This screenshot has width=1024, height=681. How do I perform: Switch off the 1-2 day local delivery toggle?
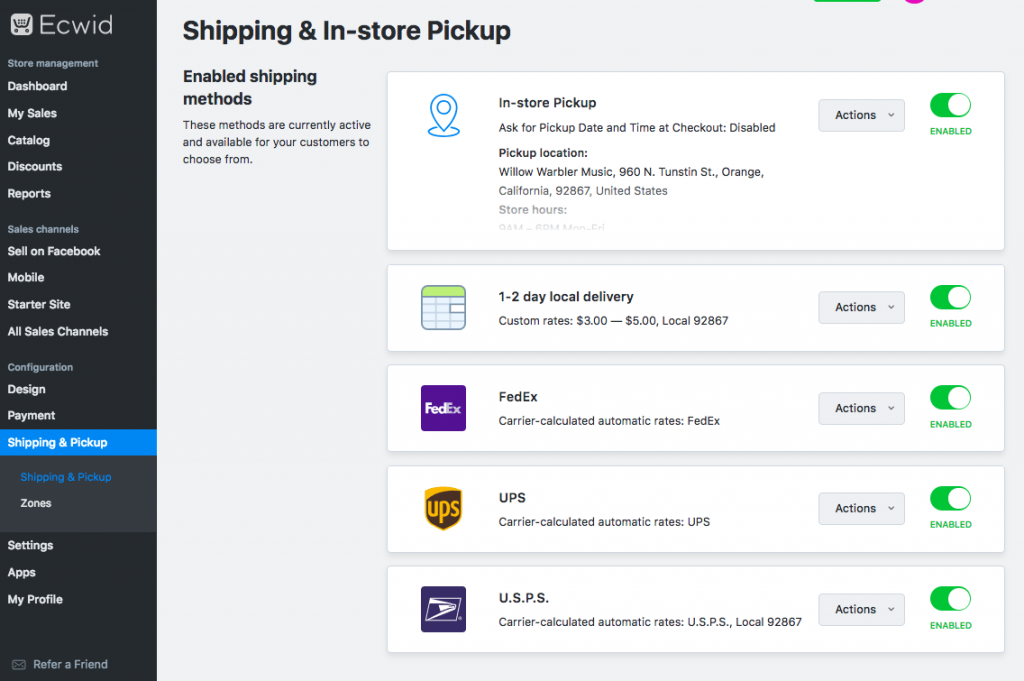coord(950,297)
